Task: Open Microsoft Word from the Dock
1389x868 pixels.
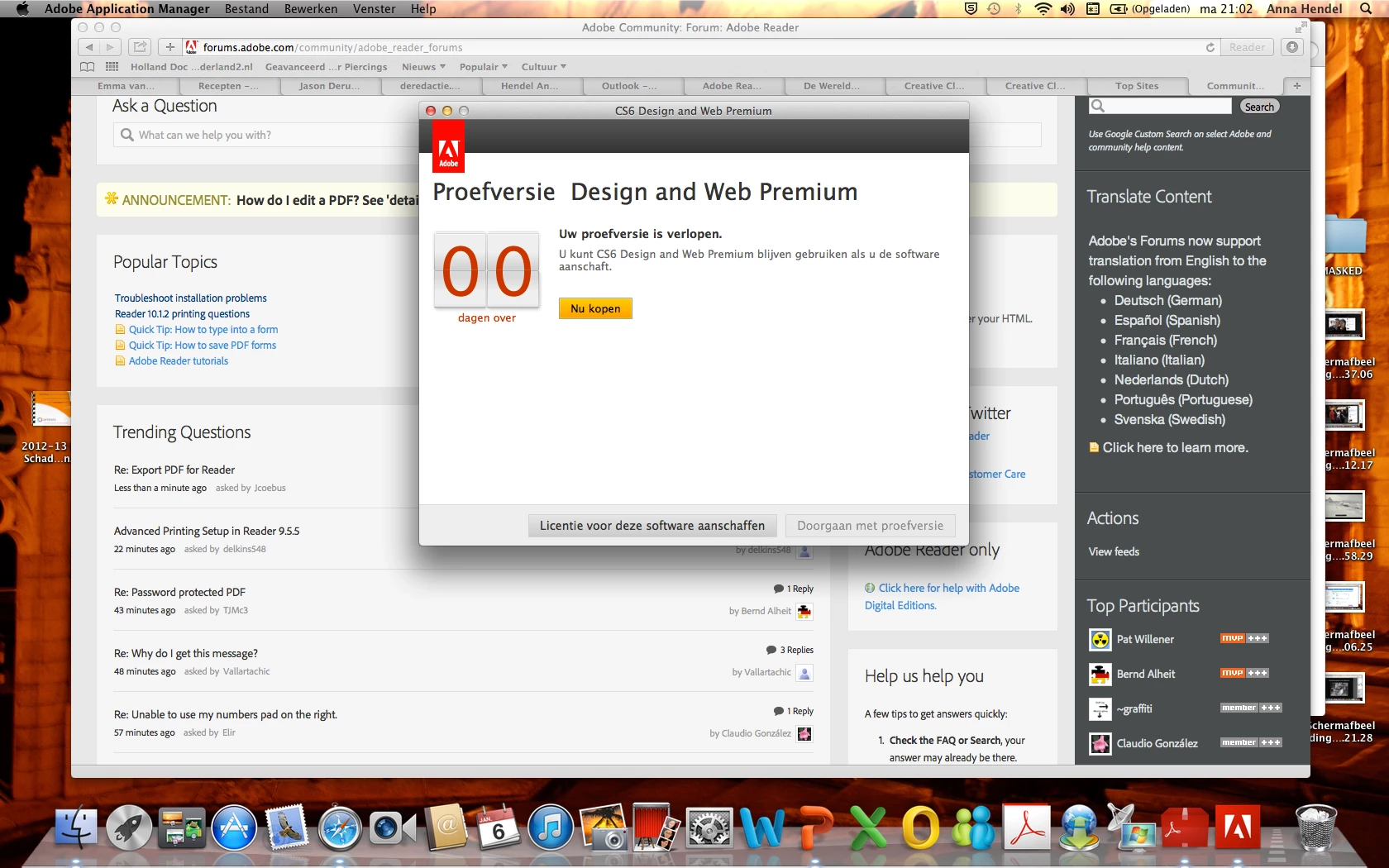Action: (x=762, y=827)
